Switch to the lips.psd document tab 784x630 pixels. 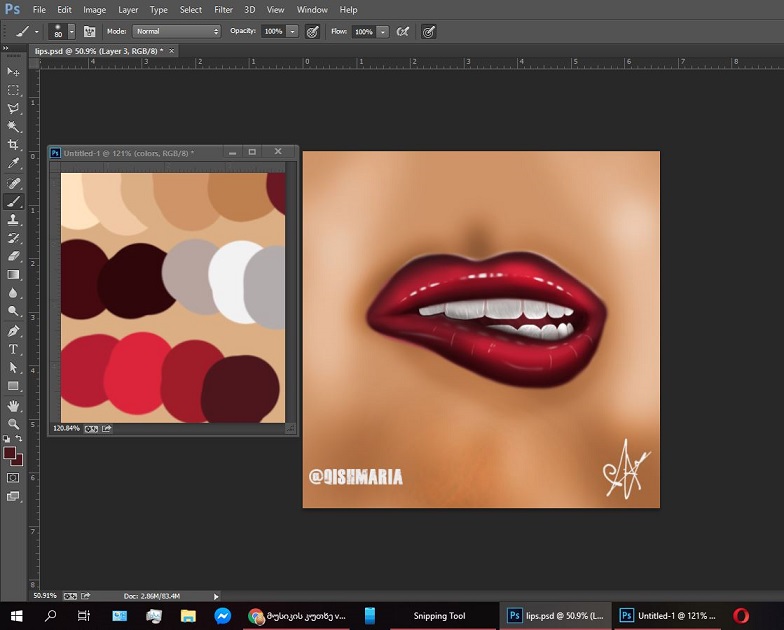tap(98, 51)
